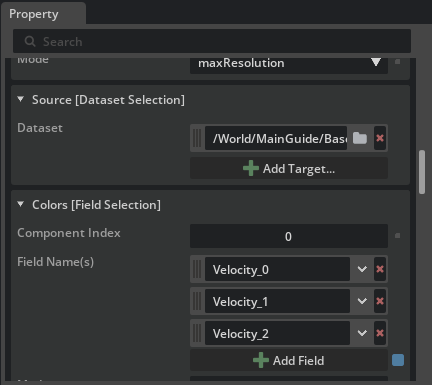Open the Velocity_1 field dropdown chevron
Screen dimensions: 432x385
[362, 301]
